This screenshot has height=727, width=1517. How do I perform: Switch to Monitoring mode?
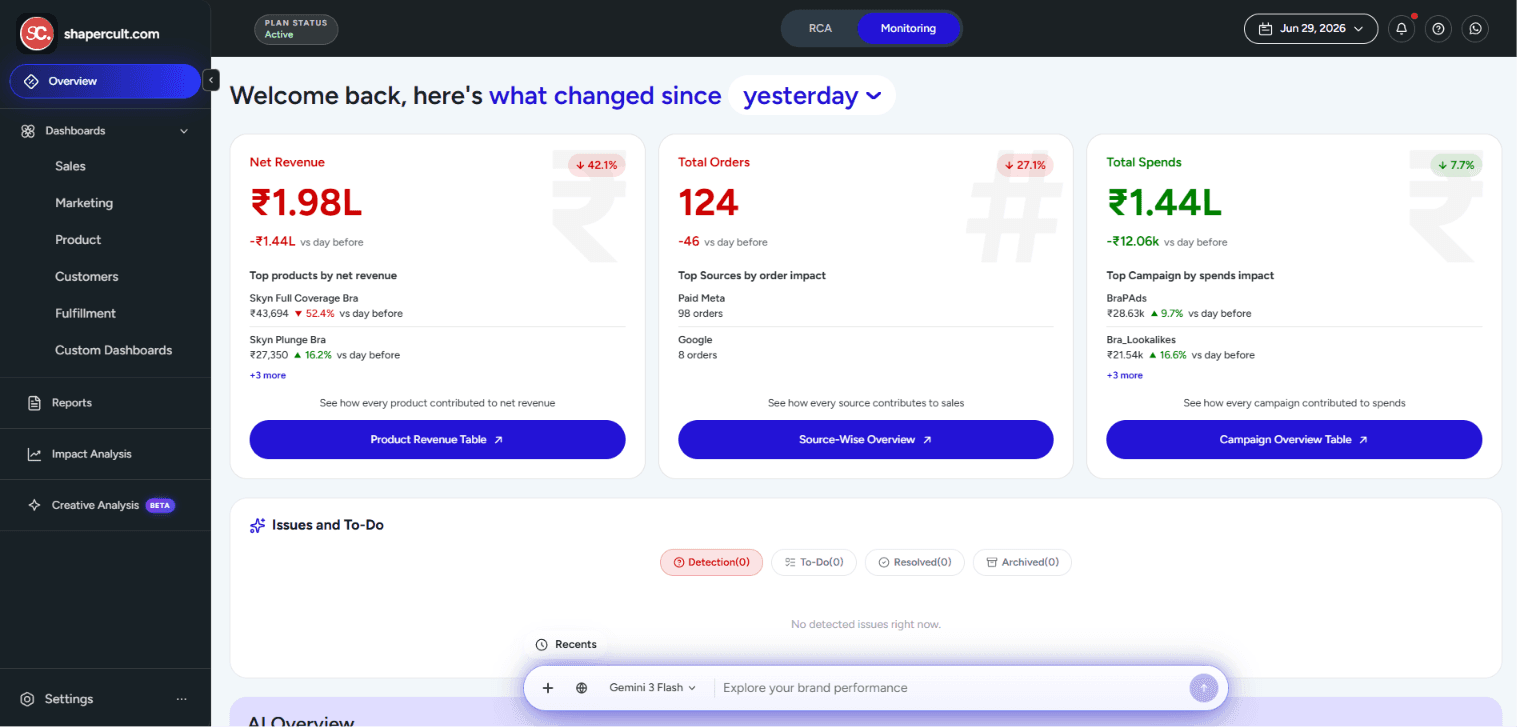[908, 28]
